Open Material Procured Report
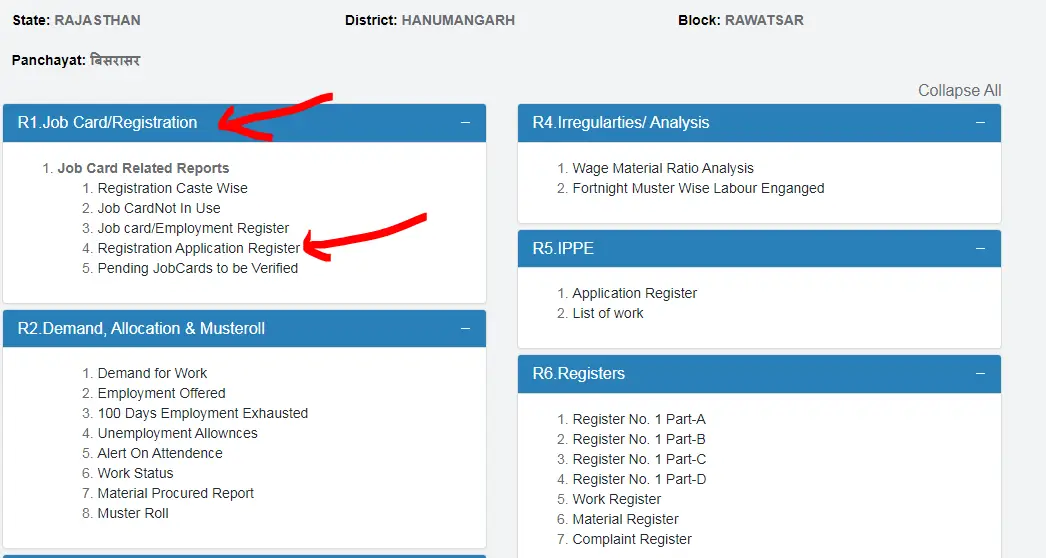The width and height of the screenshot is (1046, 558). click(x=175, y=493)
